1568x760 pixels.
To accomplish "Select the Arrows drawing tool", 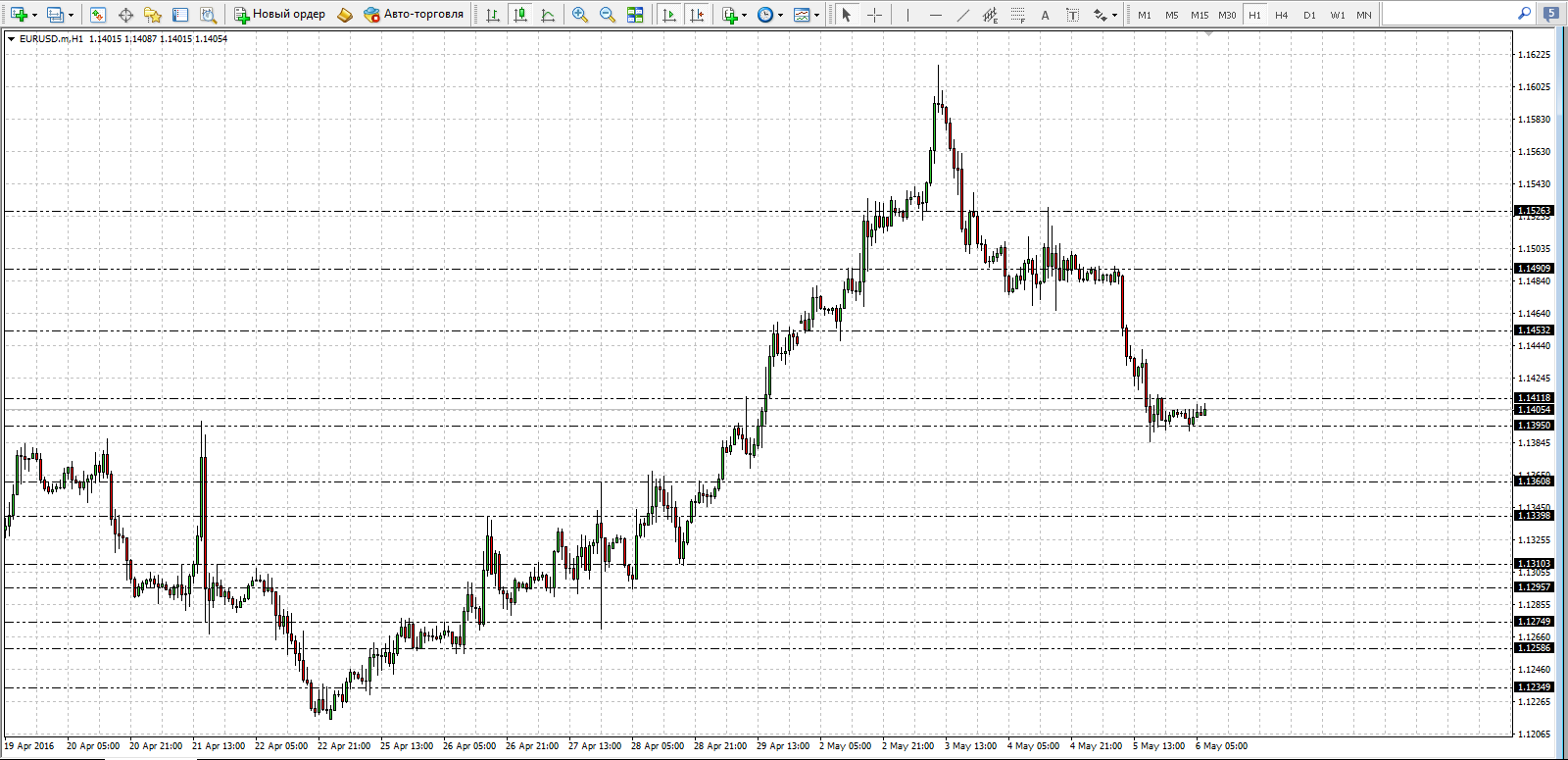I will [1101, 15].
